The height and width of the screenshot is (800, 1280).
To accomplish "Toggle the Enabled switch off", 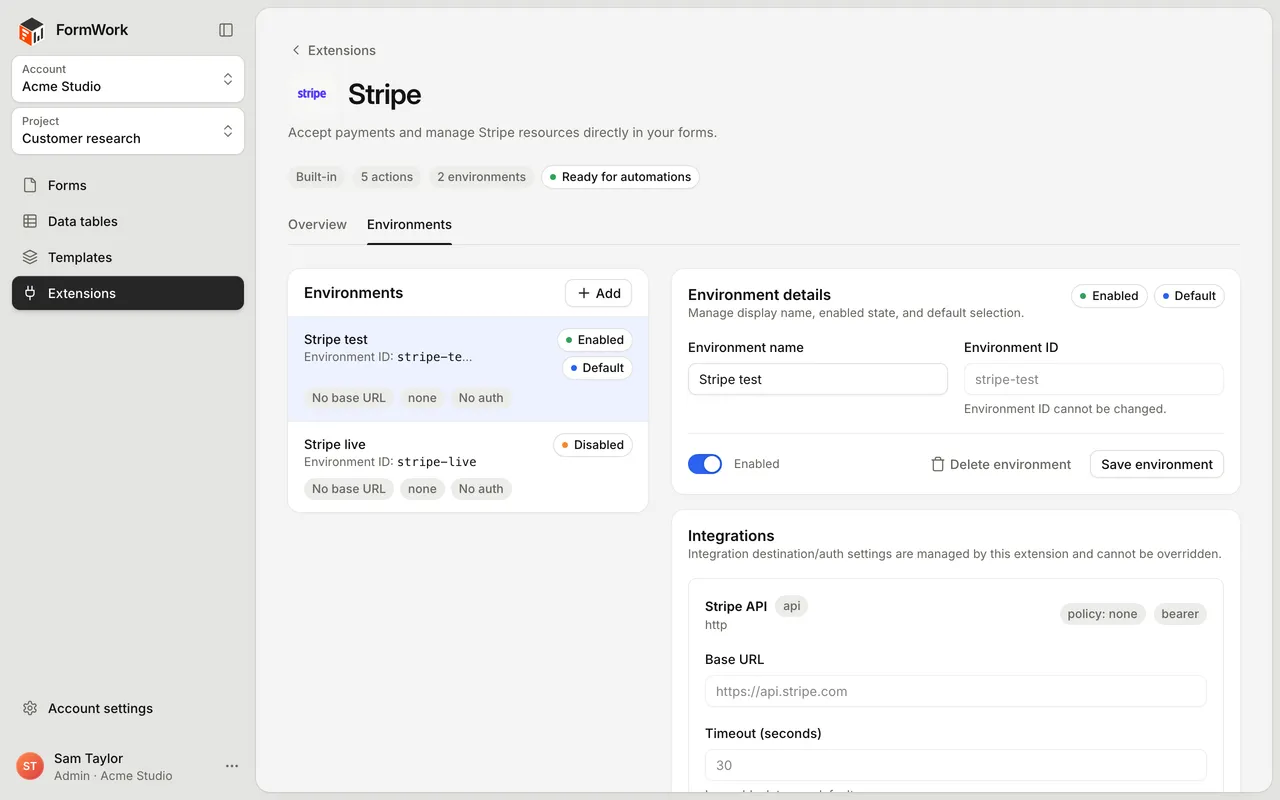I will point(705,464).
